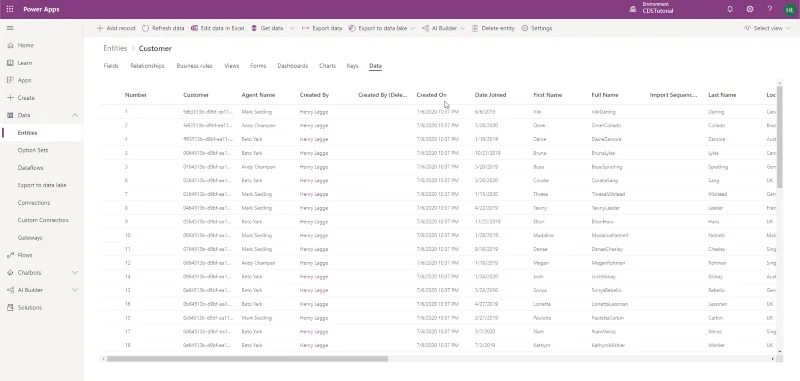The image size is (800, 381).
Task: Click the Power Apps title
Action: (41, 9)
